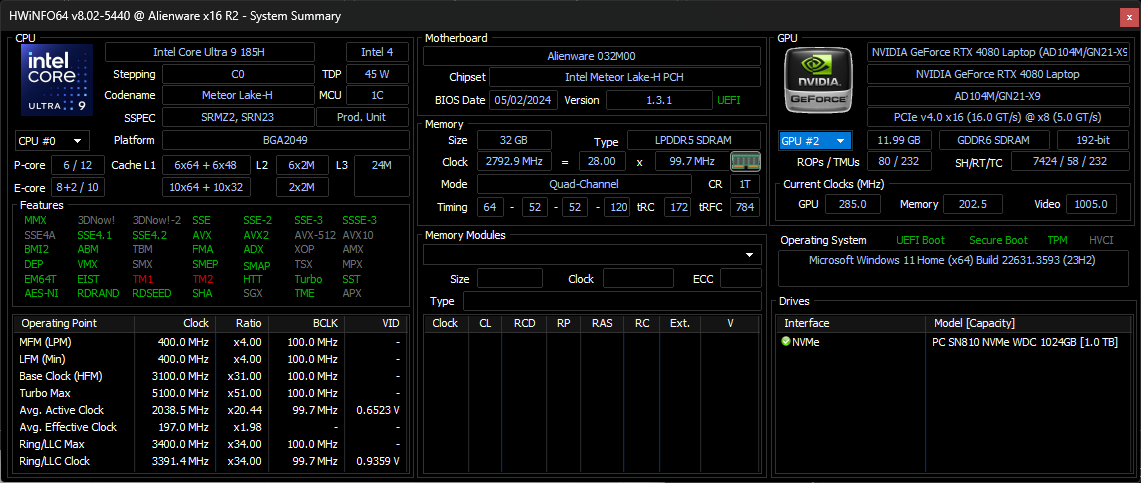The height and width of the screenshot is (483, 1141).
Task: Click the Alienware 032M00 motherboard field
Action: [x=592, y=56]
